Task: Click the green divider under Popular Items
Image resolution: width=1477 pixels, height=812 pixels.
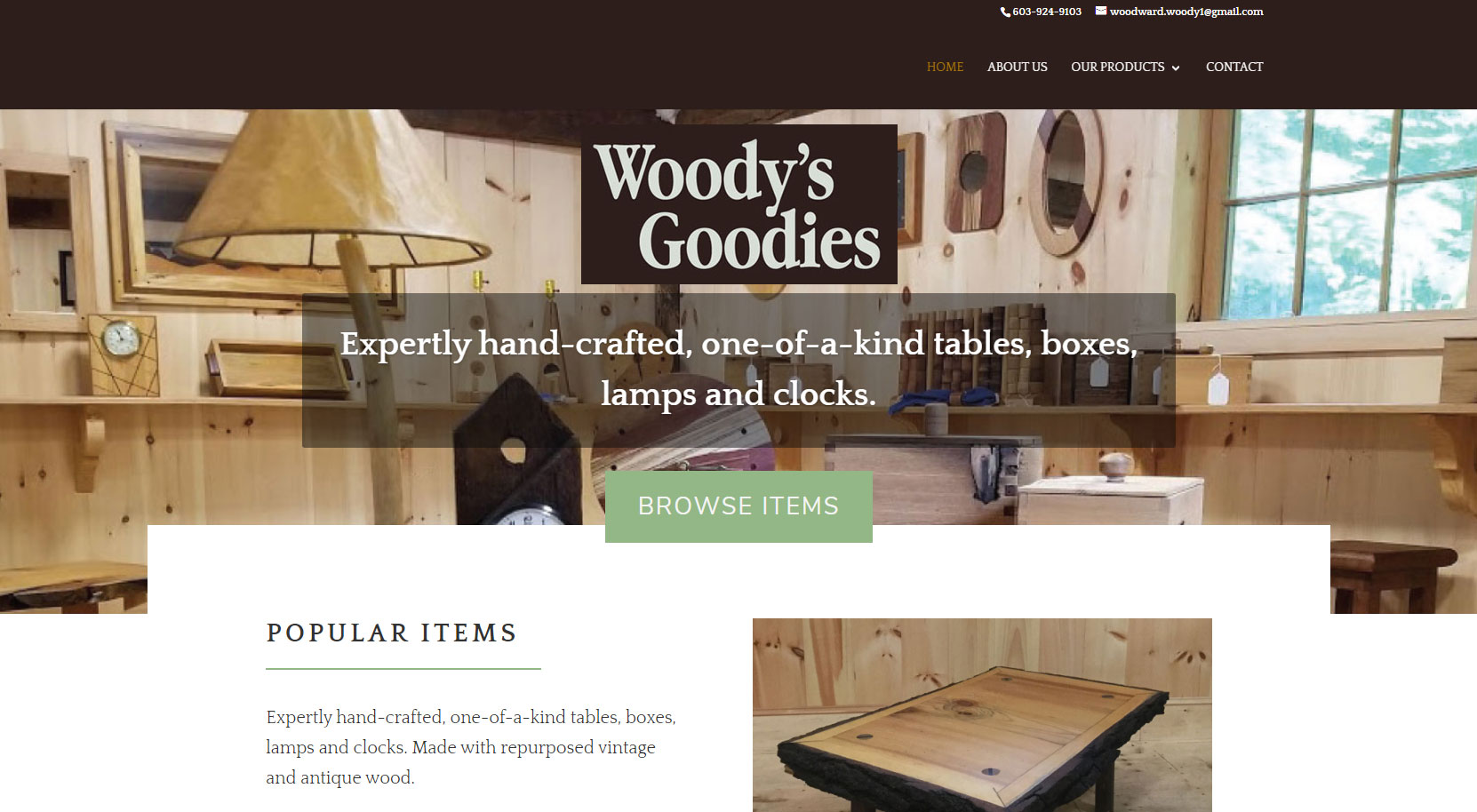Action: click(403, 668)
